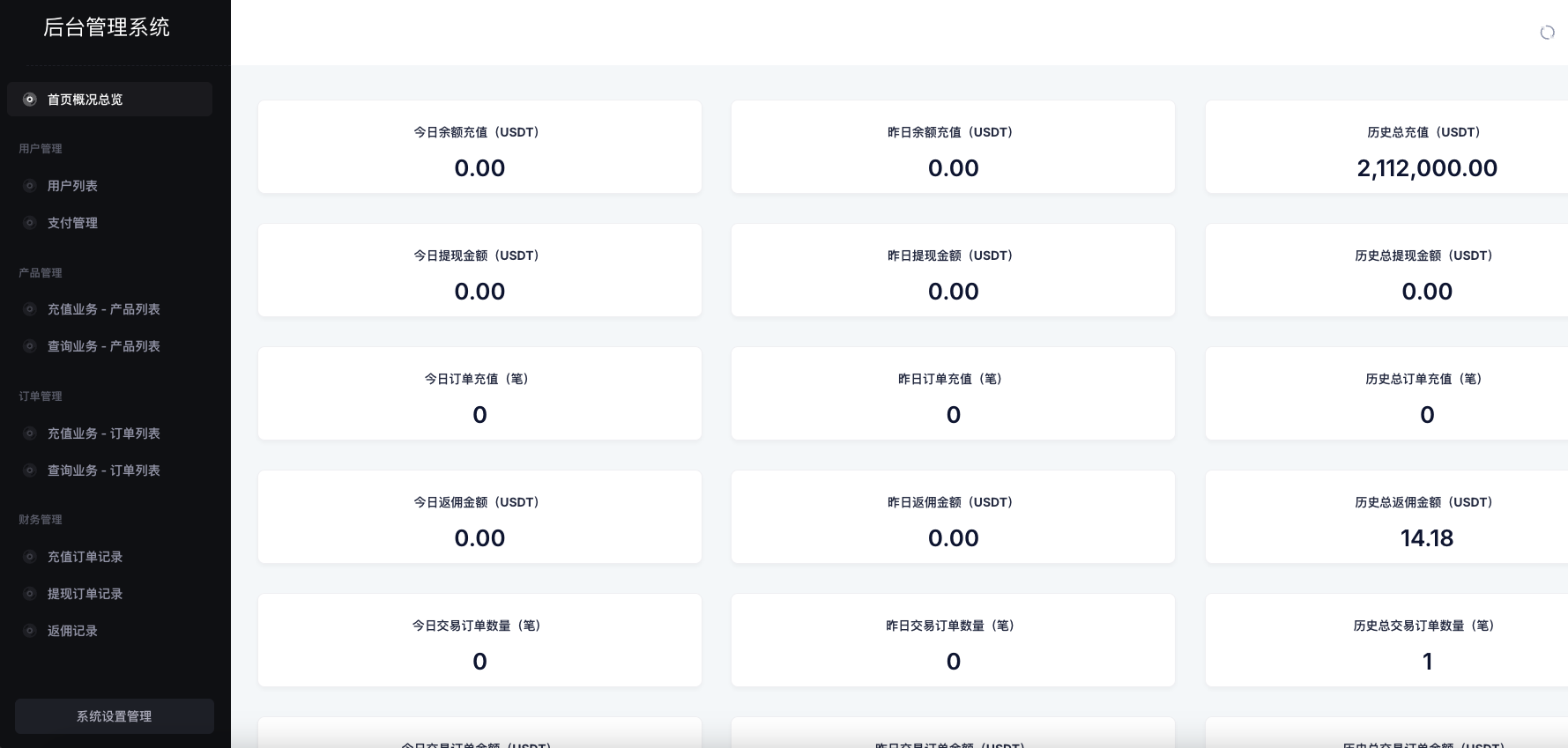The height and width of the screenshot is (748, 1568).
Task: Open 支付管理 menu item
Action: 72,223
